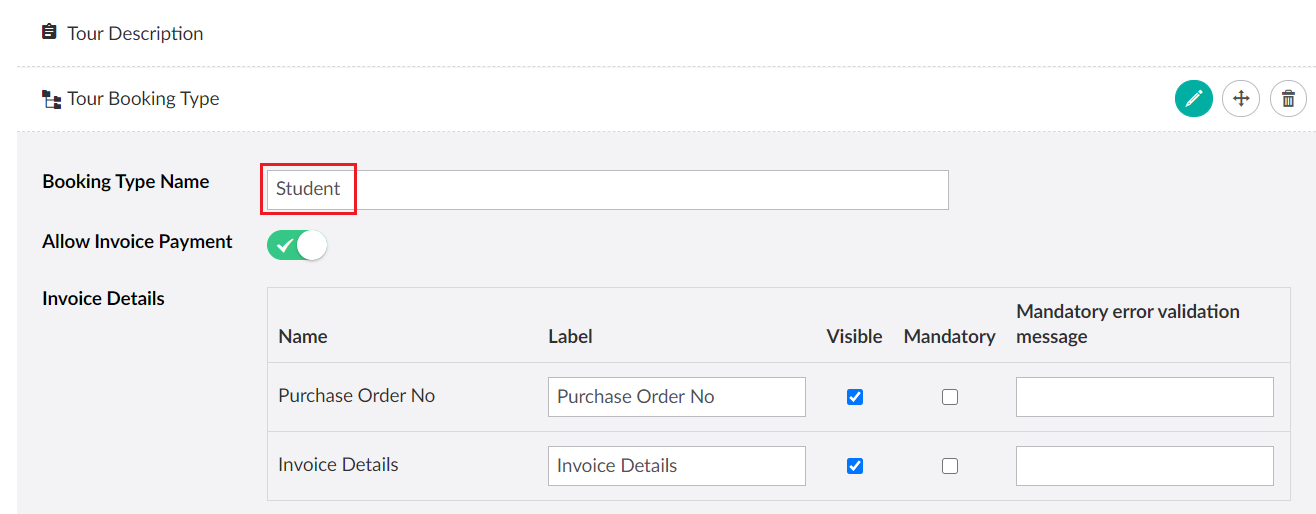Click the Visible column header
Image resolution: width=1316 pixels, height=514 pixels.
click(x=854, y=337)
